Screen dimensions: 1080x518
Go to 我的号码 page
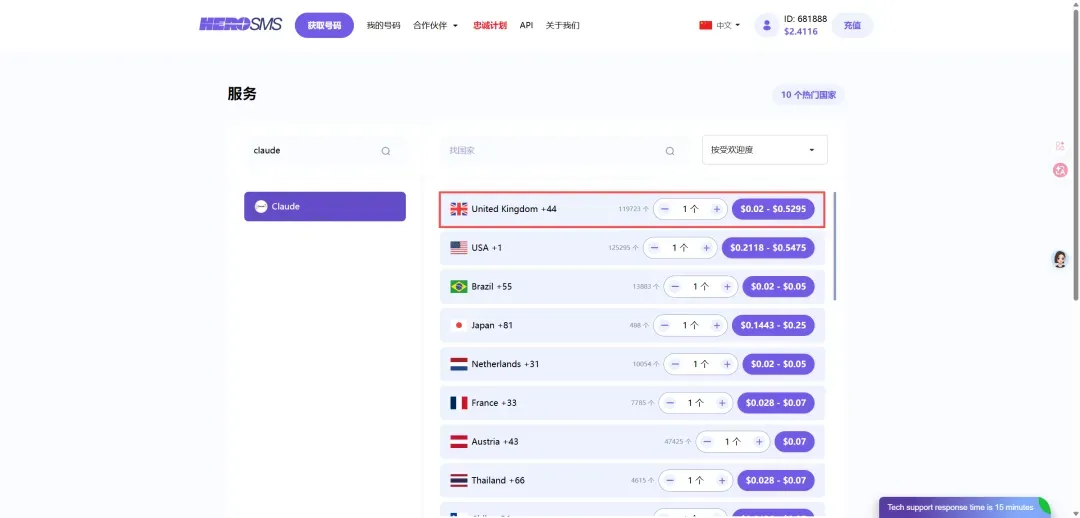tap(383, 25)
